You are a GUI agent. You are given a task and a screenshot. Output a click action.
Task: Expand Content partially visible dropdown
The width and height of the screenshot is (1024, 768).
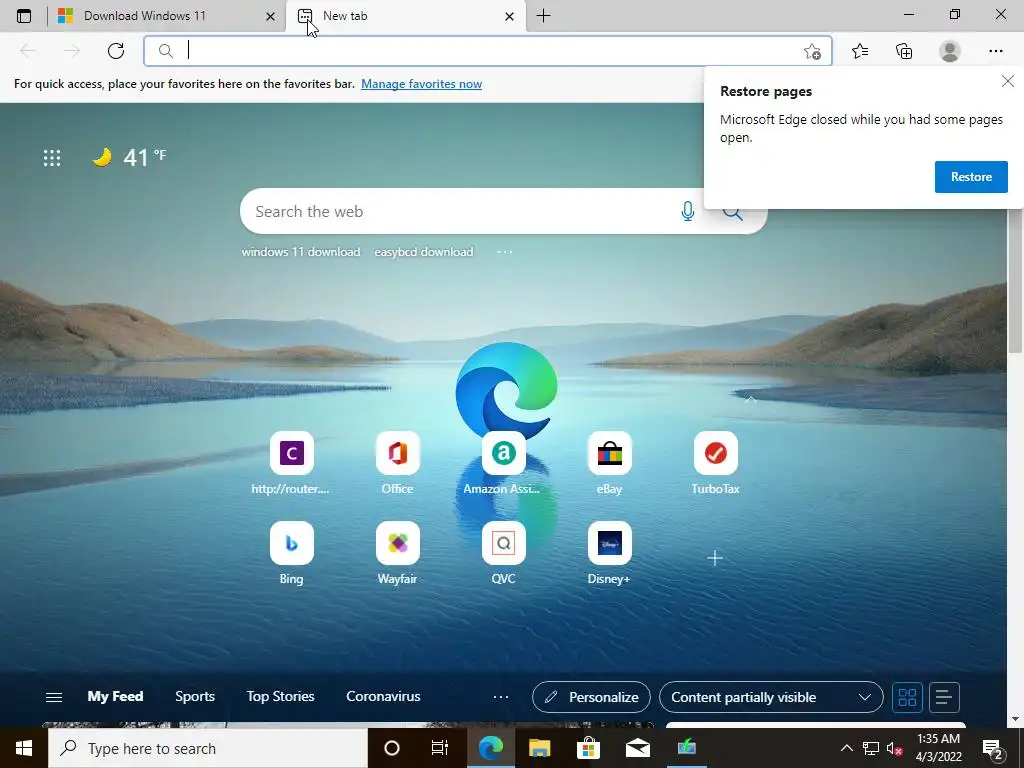[x=771, y=697]
